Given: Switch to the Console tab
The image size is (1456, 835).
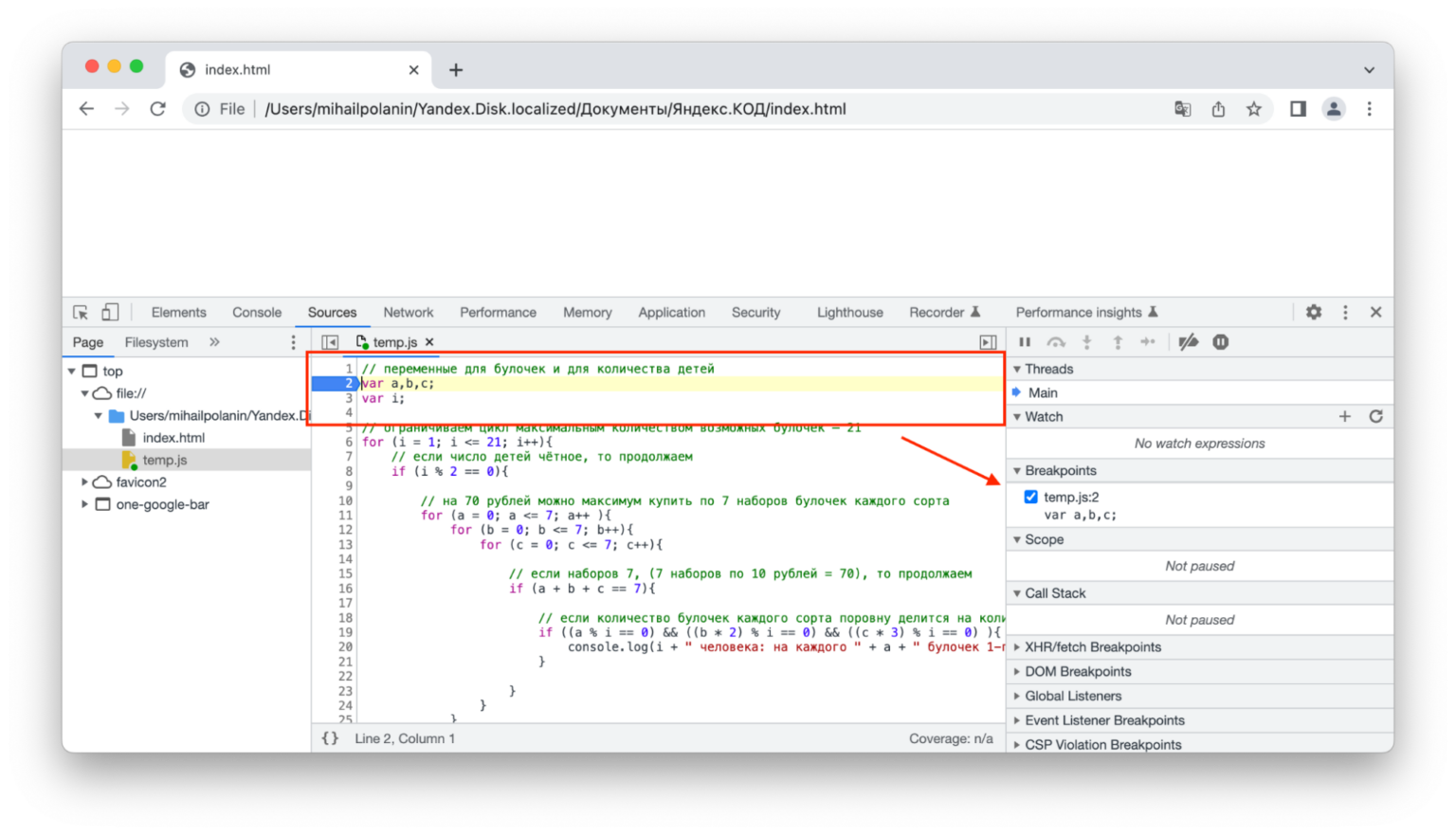Looking at the screenshot, I should tap(257, 312).
